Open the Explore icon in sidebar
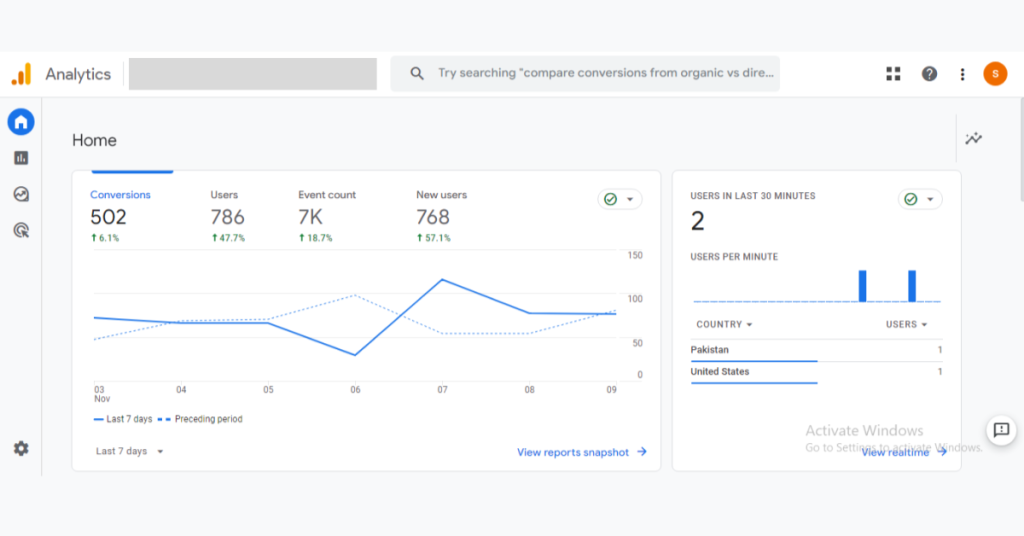The width and height of the screenshot is (1024, 536). 21,194
